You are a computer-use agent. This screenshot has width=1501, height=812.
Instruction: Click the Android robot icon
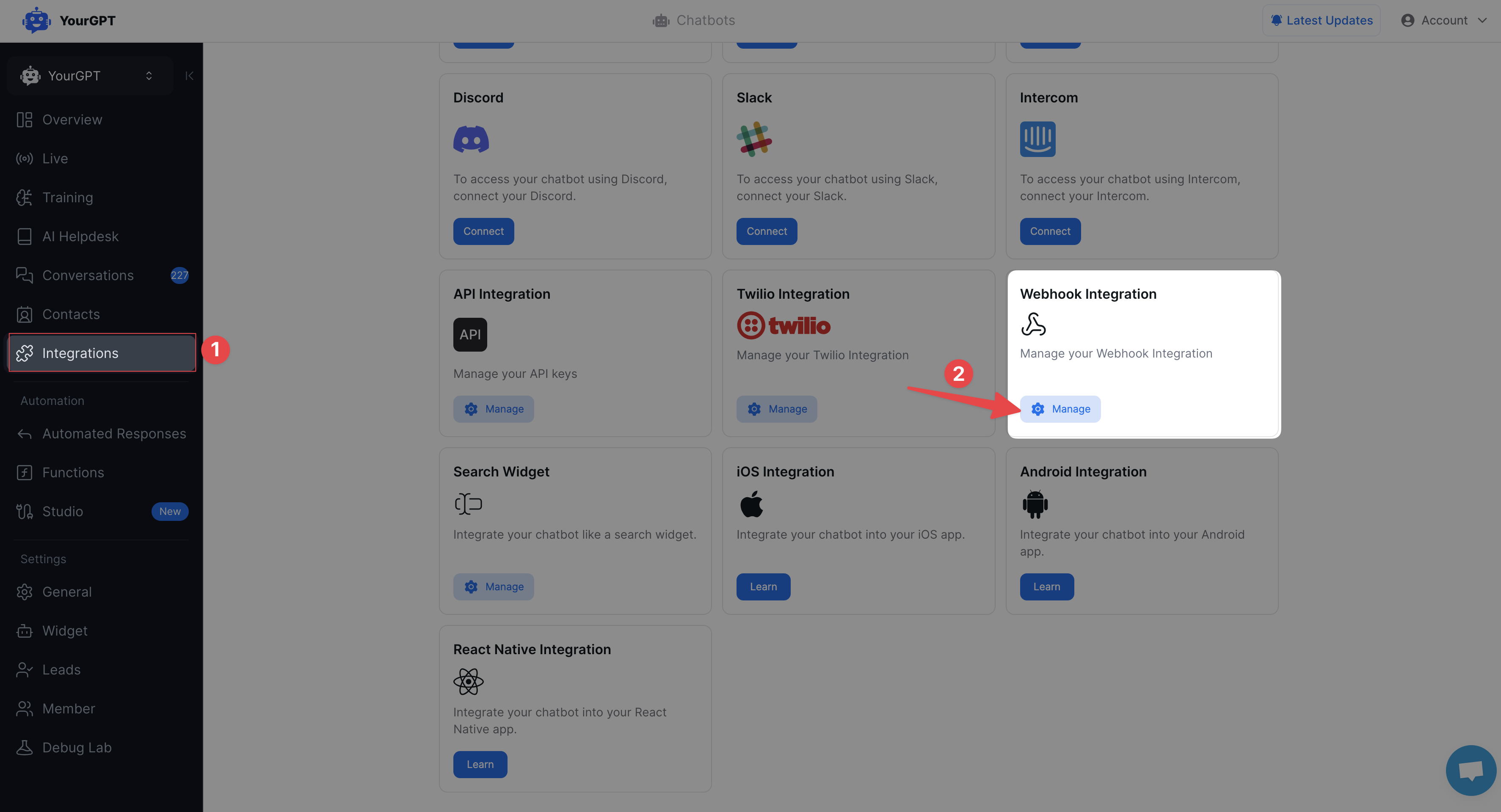click(1035, 504)
